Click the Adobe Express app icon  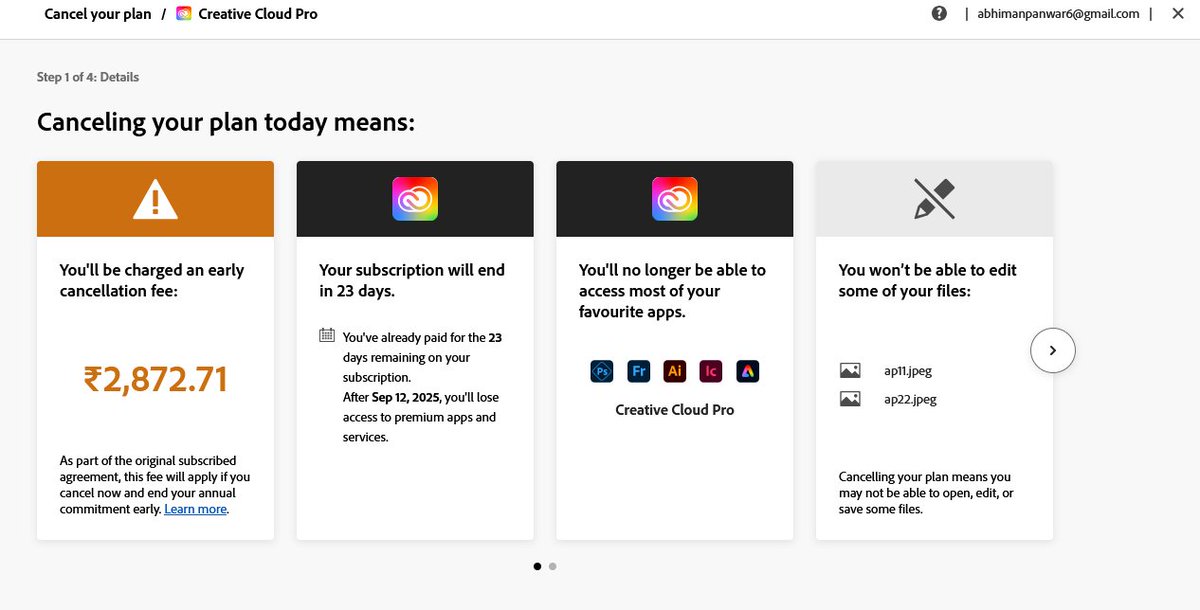point(748,371)
